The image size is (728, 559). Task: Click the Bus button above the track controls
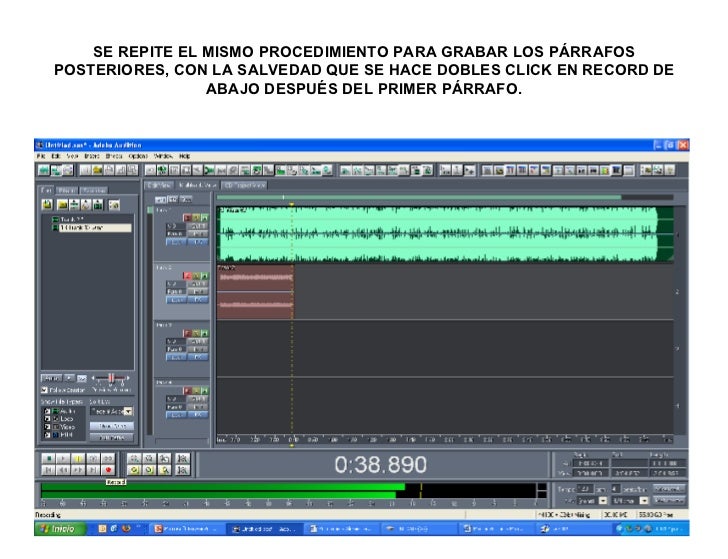pyautogui.click(x=186, y=200)
